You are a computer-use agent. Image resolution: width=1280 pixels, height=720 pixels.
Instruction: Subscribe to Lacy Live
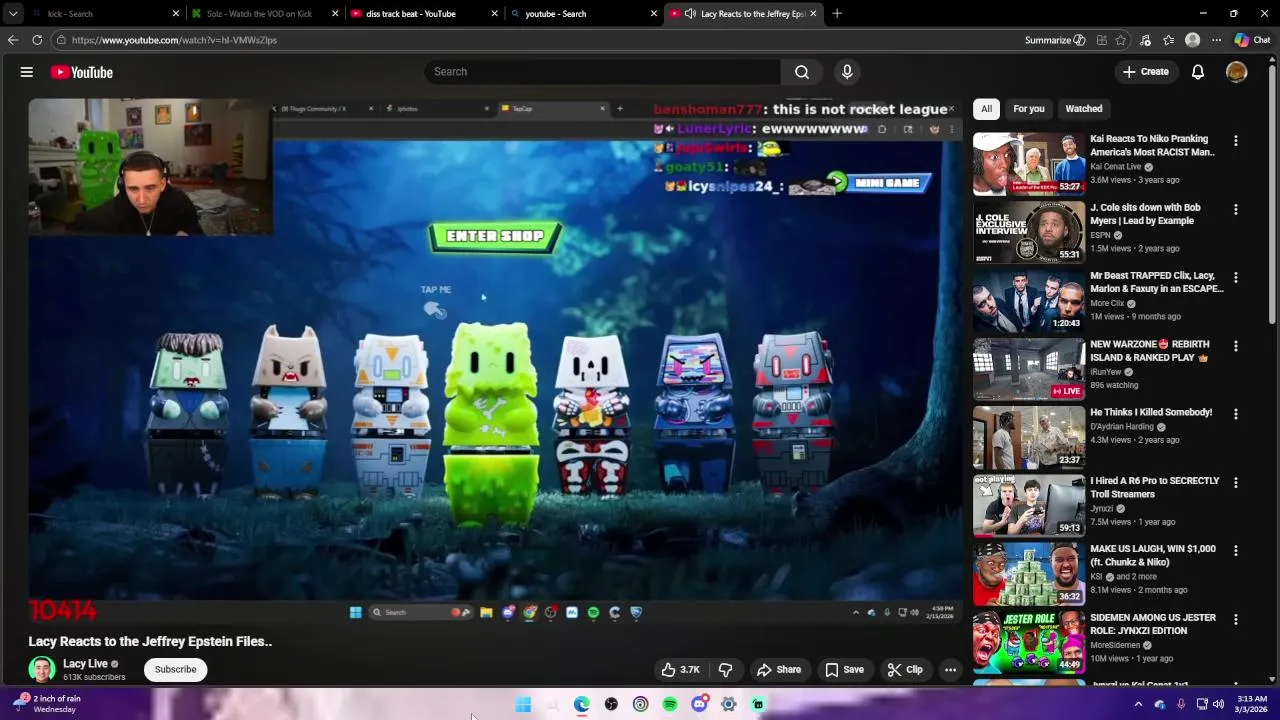[x=175, y=670]
